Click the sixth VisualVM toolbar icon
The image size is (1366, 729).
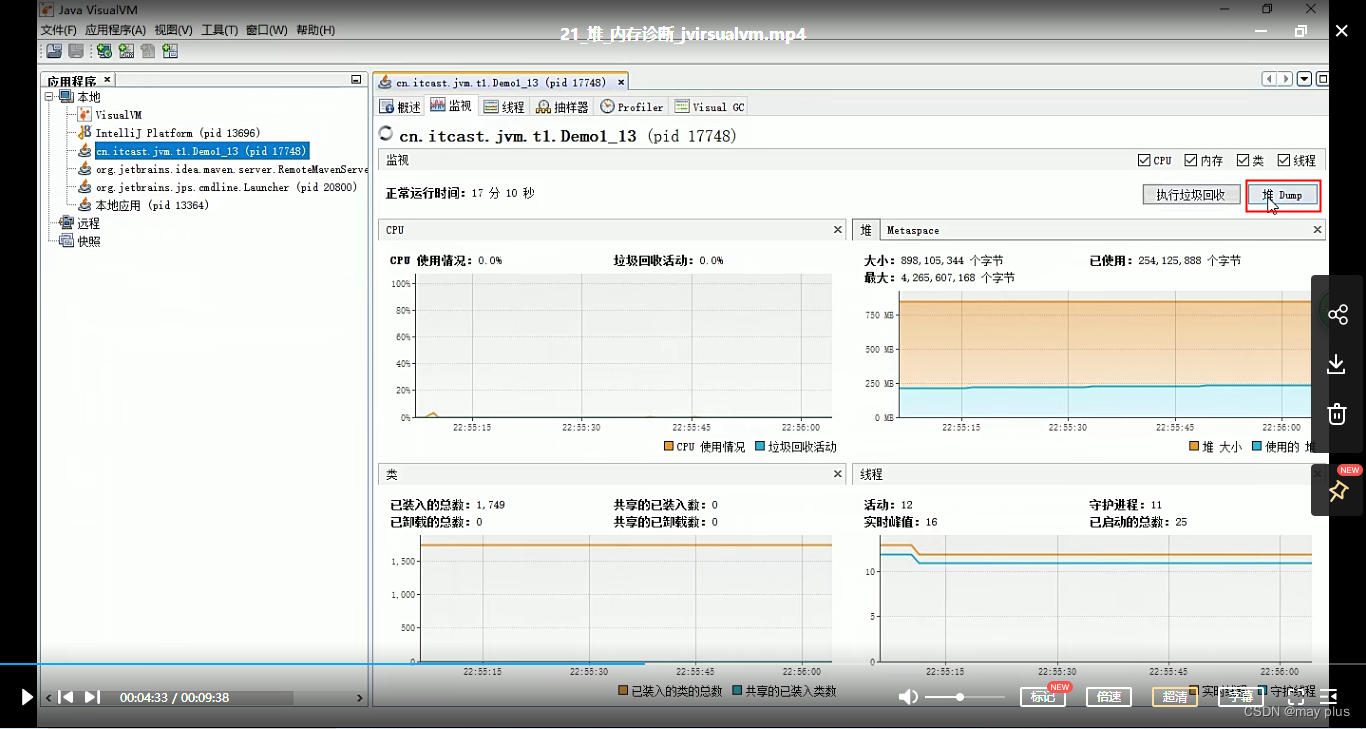click(170, 51)
